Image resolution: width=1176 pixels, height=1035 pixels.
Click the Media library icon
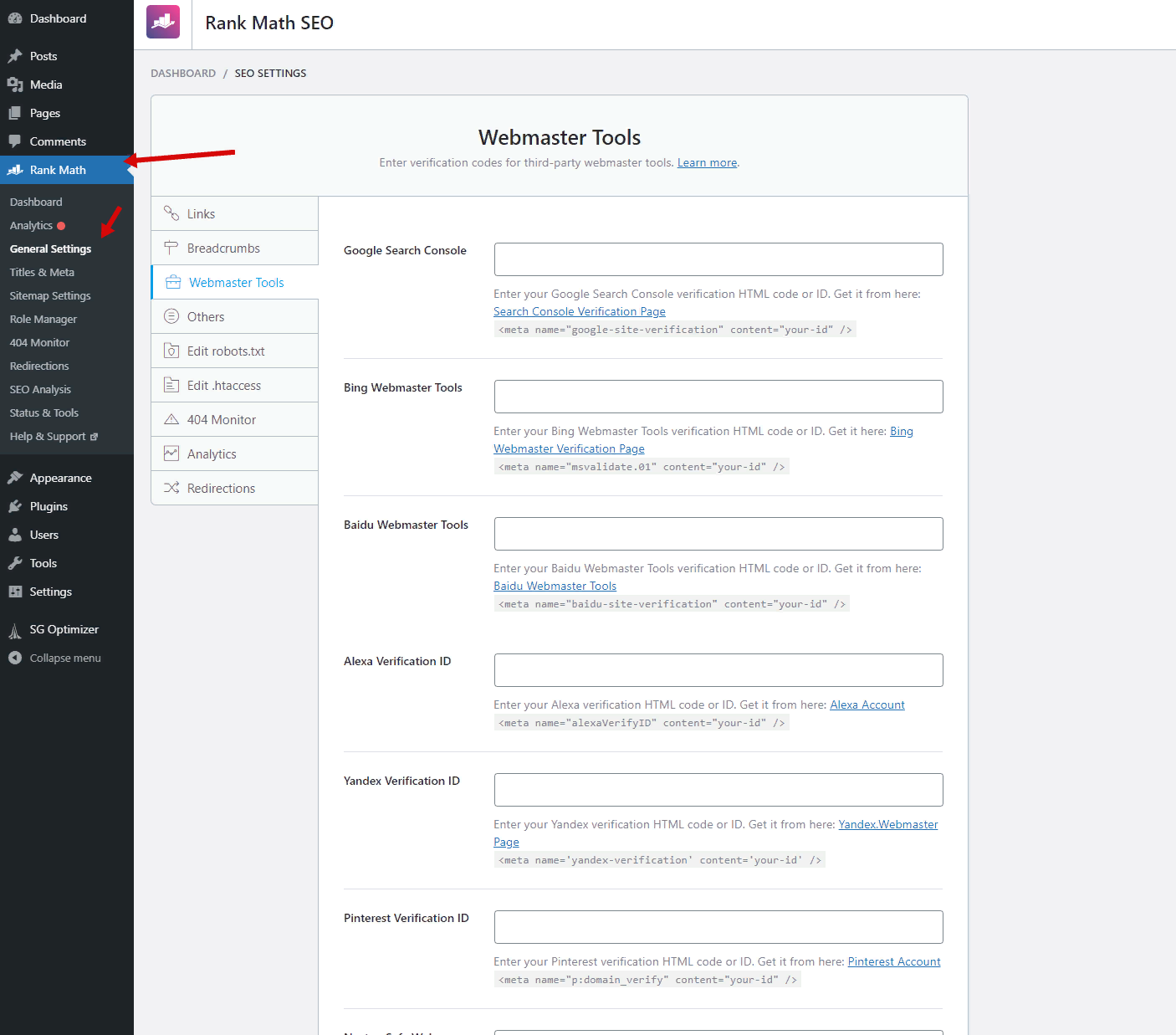coord(15,85)
